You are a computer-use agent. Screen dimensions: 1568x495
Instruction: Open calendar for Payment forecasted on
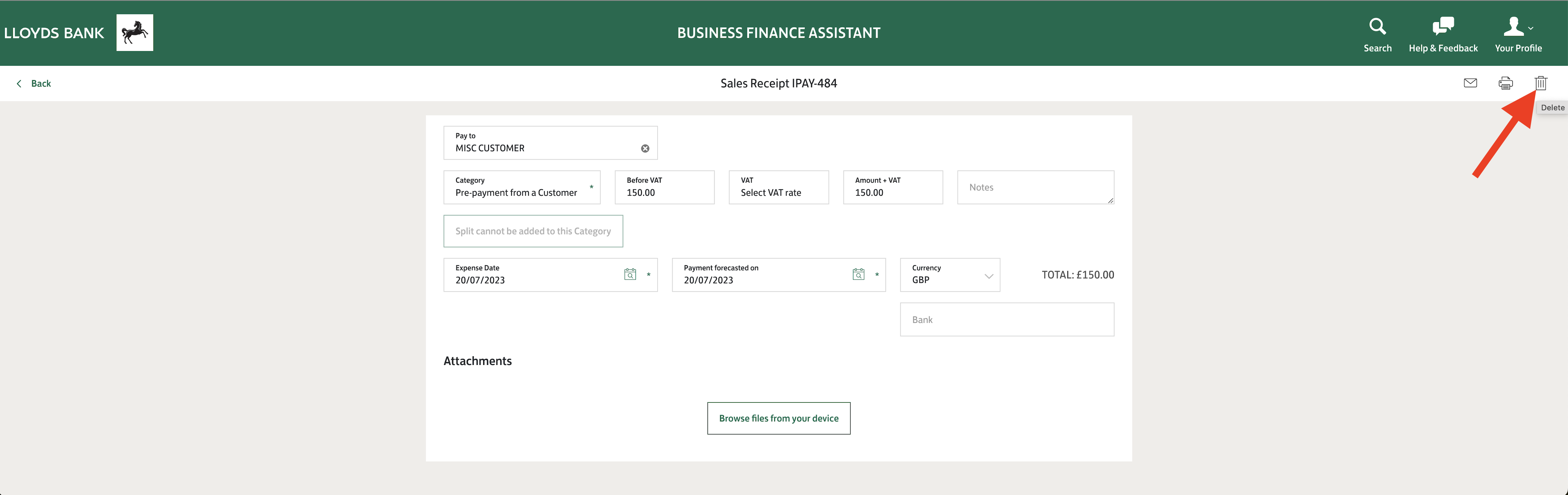point(858,275)
